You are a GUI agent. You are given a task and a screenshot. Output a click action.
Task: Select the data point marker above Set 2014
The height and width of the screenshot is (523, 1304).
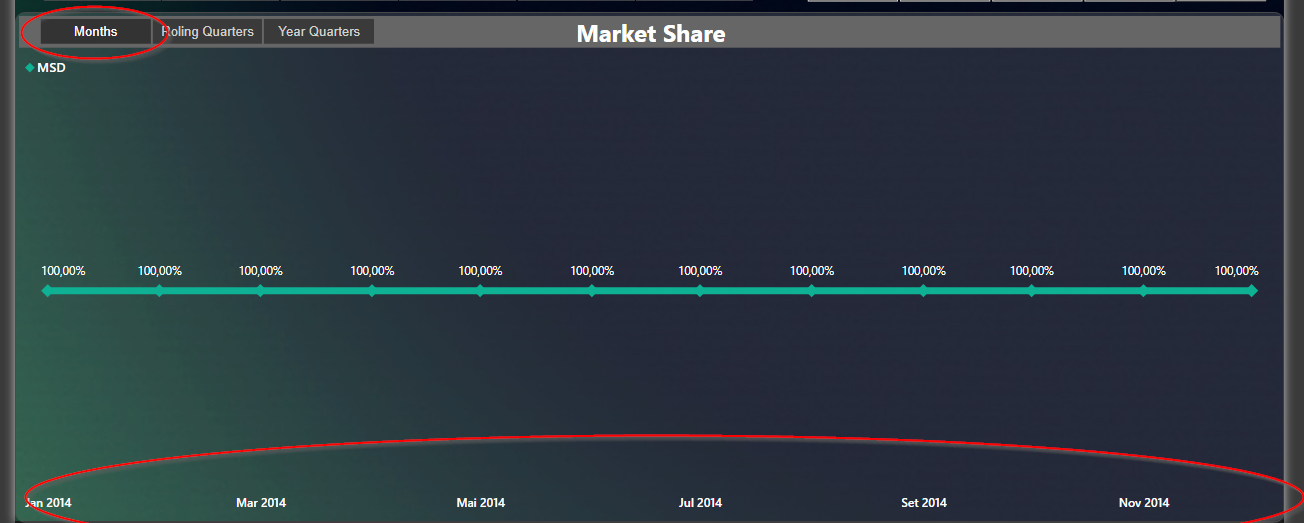point(923,291)
